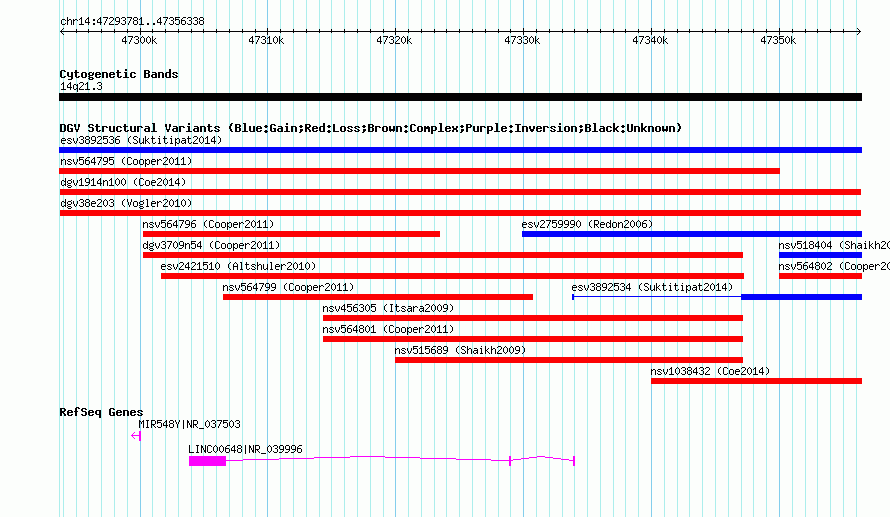Select nsv564801 (Cooper2011) variant label
The height and width of the screenshot is (517, 890).
tap(388, 329)
